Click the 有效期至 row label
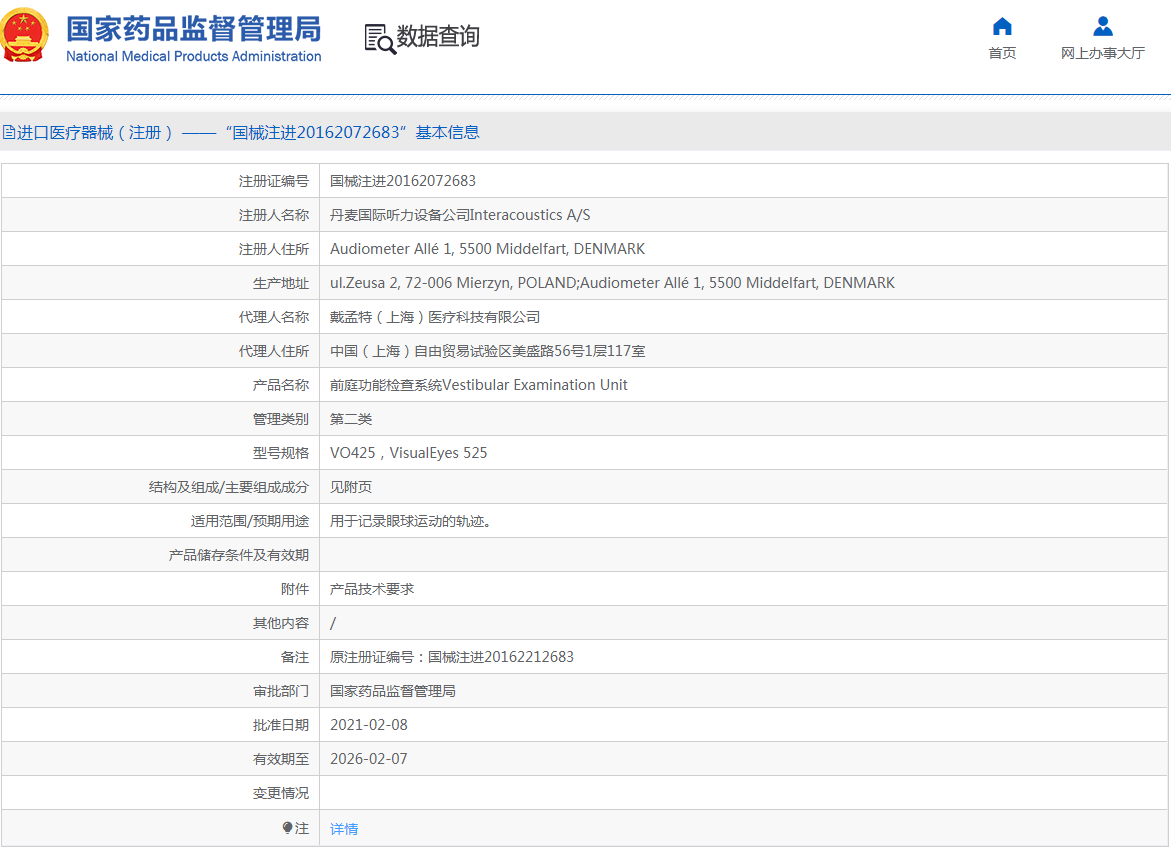1171x854 pixels. pos(281,759)
